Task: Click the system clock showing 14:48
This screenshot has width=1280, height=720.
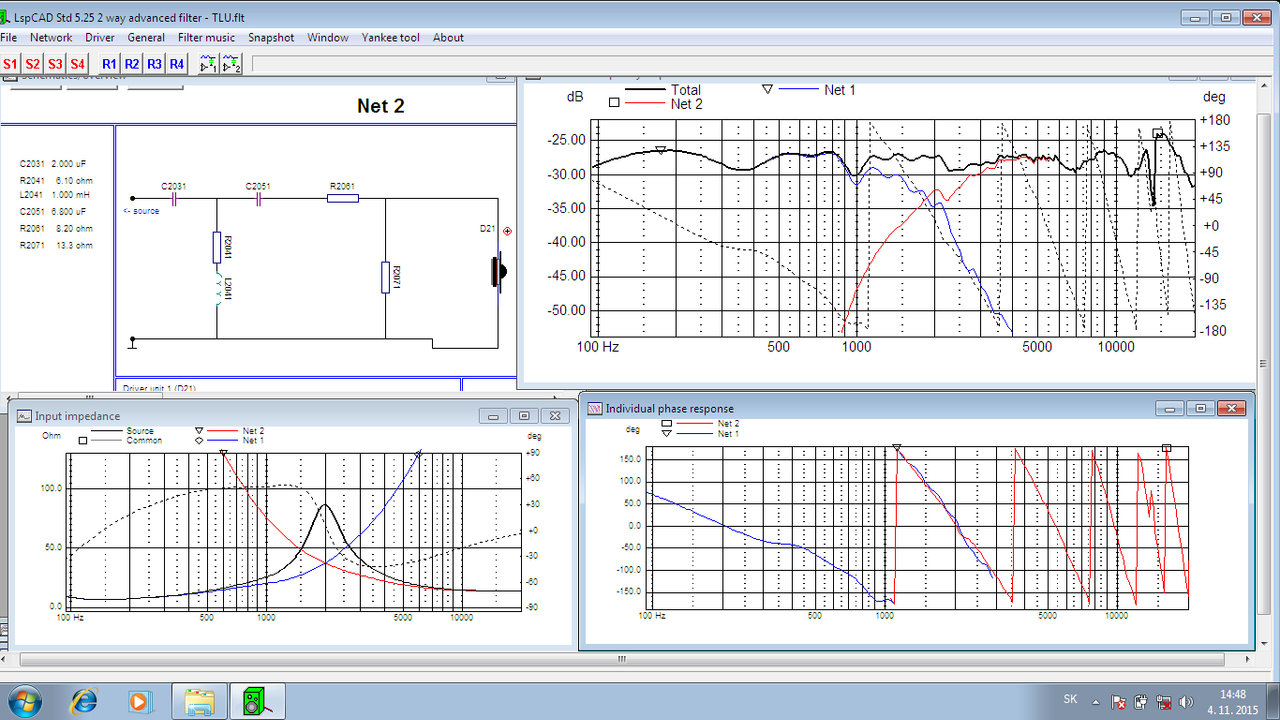Action: point(1233,702)
